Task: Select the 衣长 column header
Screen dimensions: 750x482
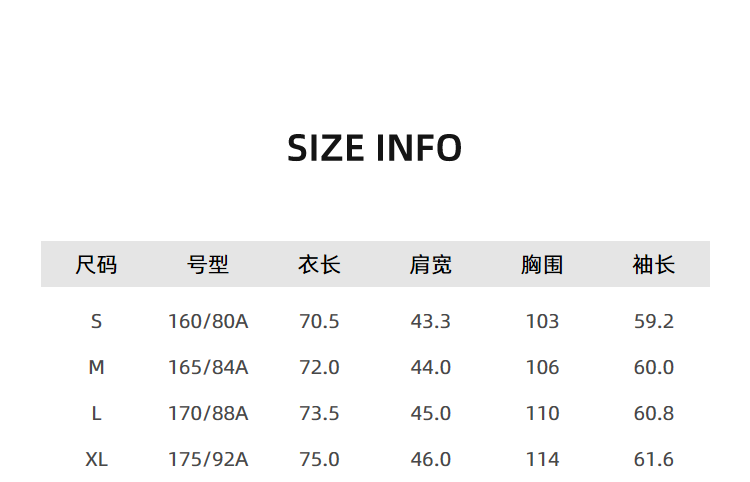Action: [x=319, y=265]
